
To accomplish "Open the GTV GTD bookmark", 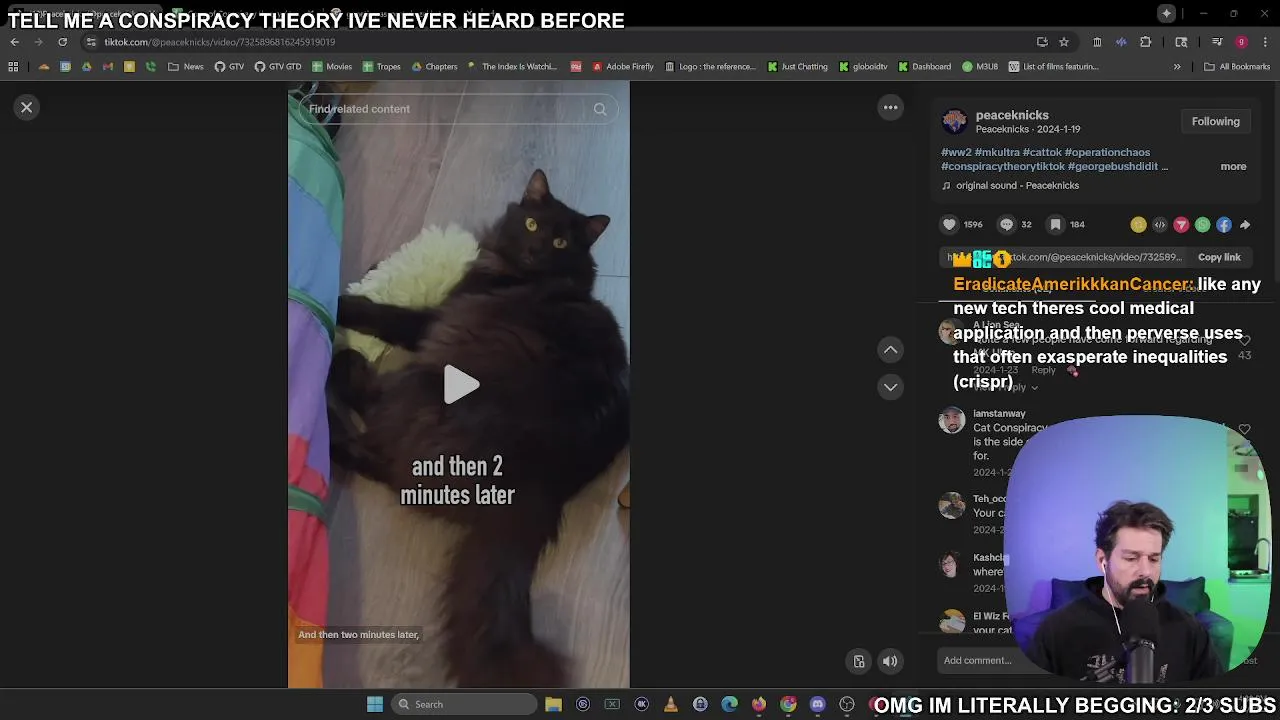I will 278,67.
